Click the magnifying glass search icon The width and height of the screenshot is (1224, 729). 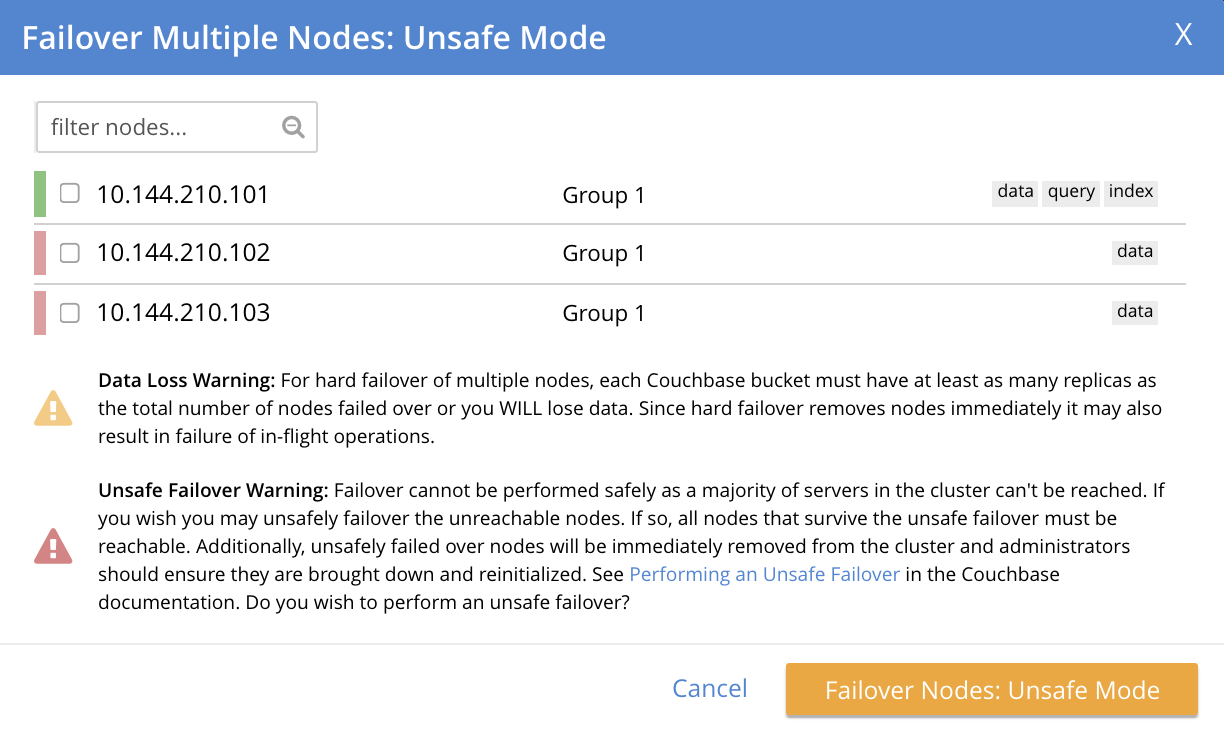[292, 127]
